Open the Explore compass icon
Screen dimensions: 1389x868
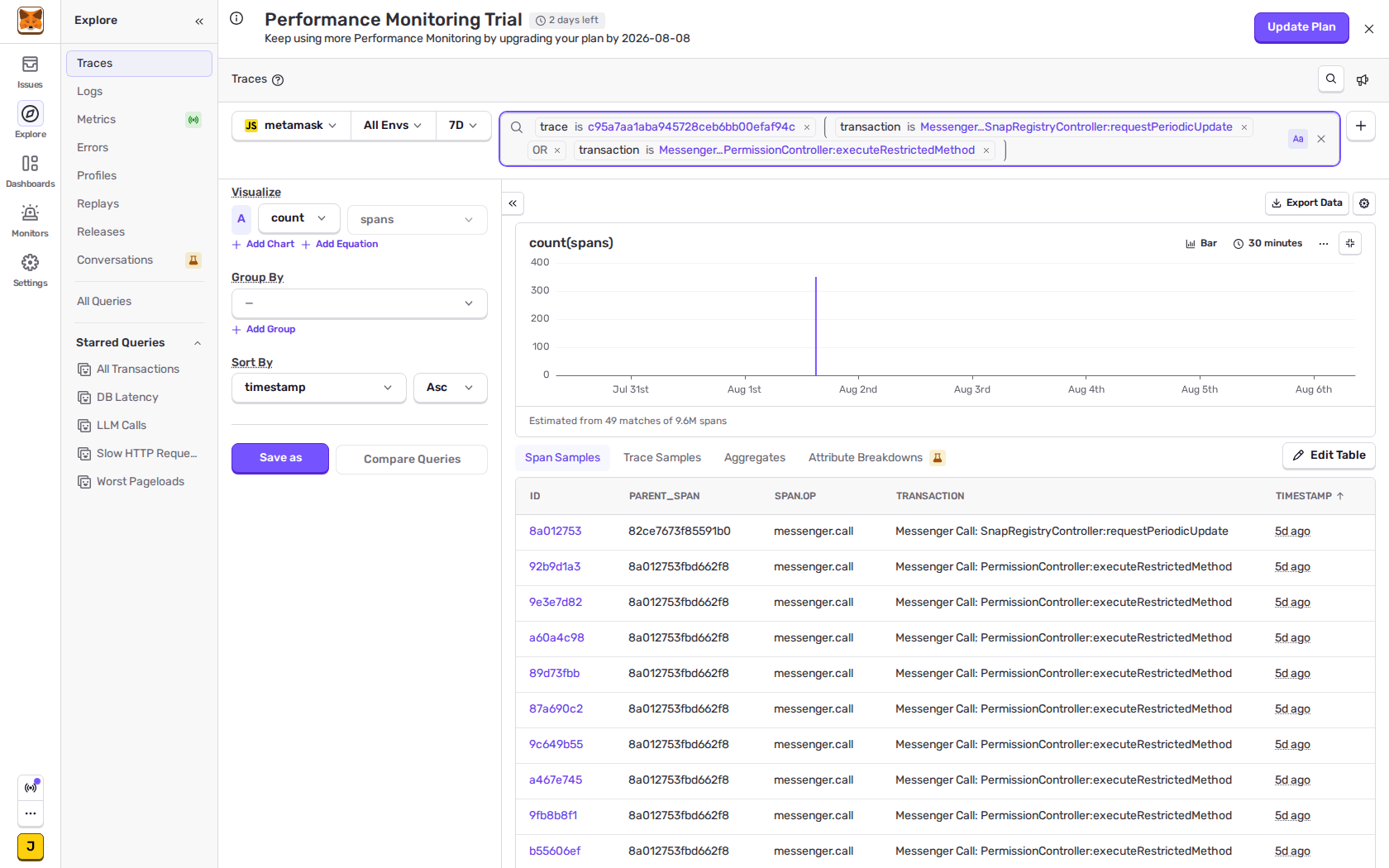click(x=30, y=113)
